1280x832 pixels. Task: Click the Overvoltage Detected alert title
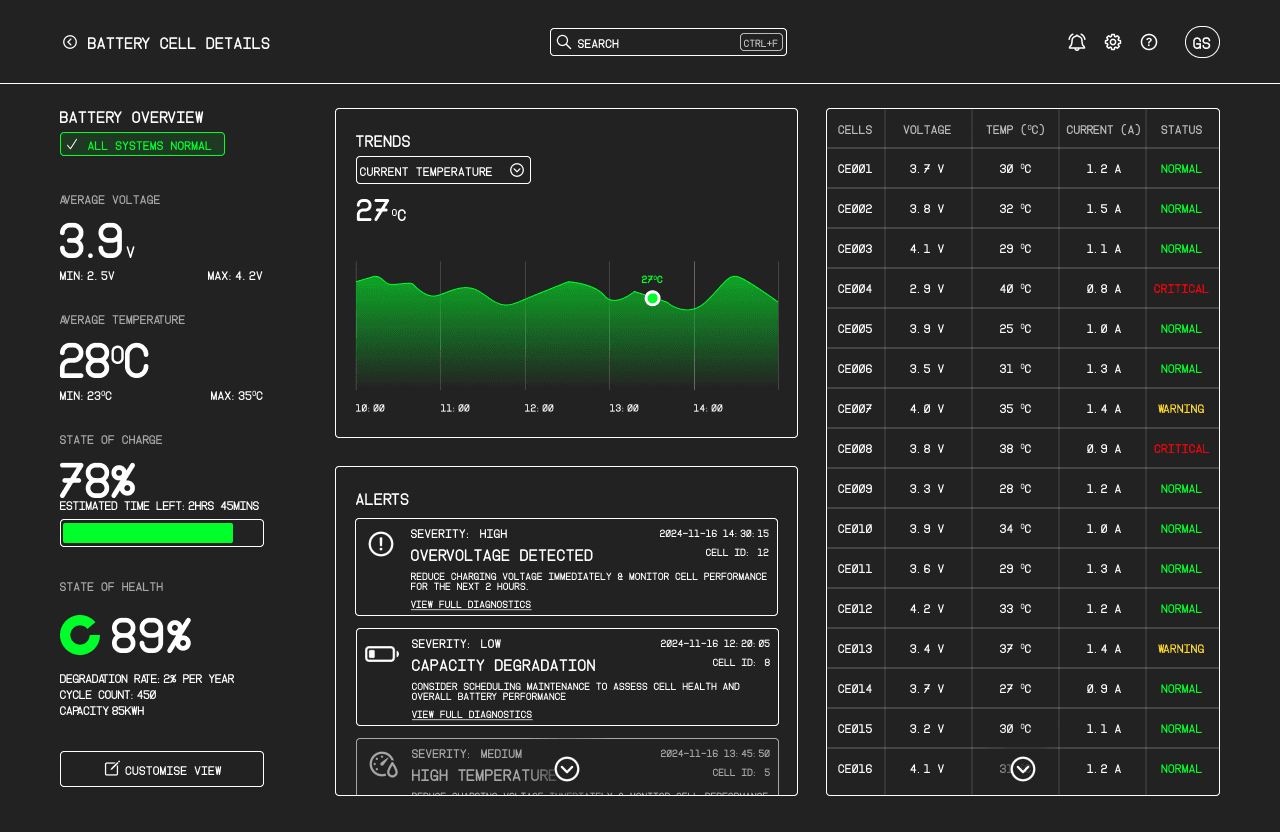[501, 555]
